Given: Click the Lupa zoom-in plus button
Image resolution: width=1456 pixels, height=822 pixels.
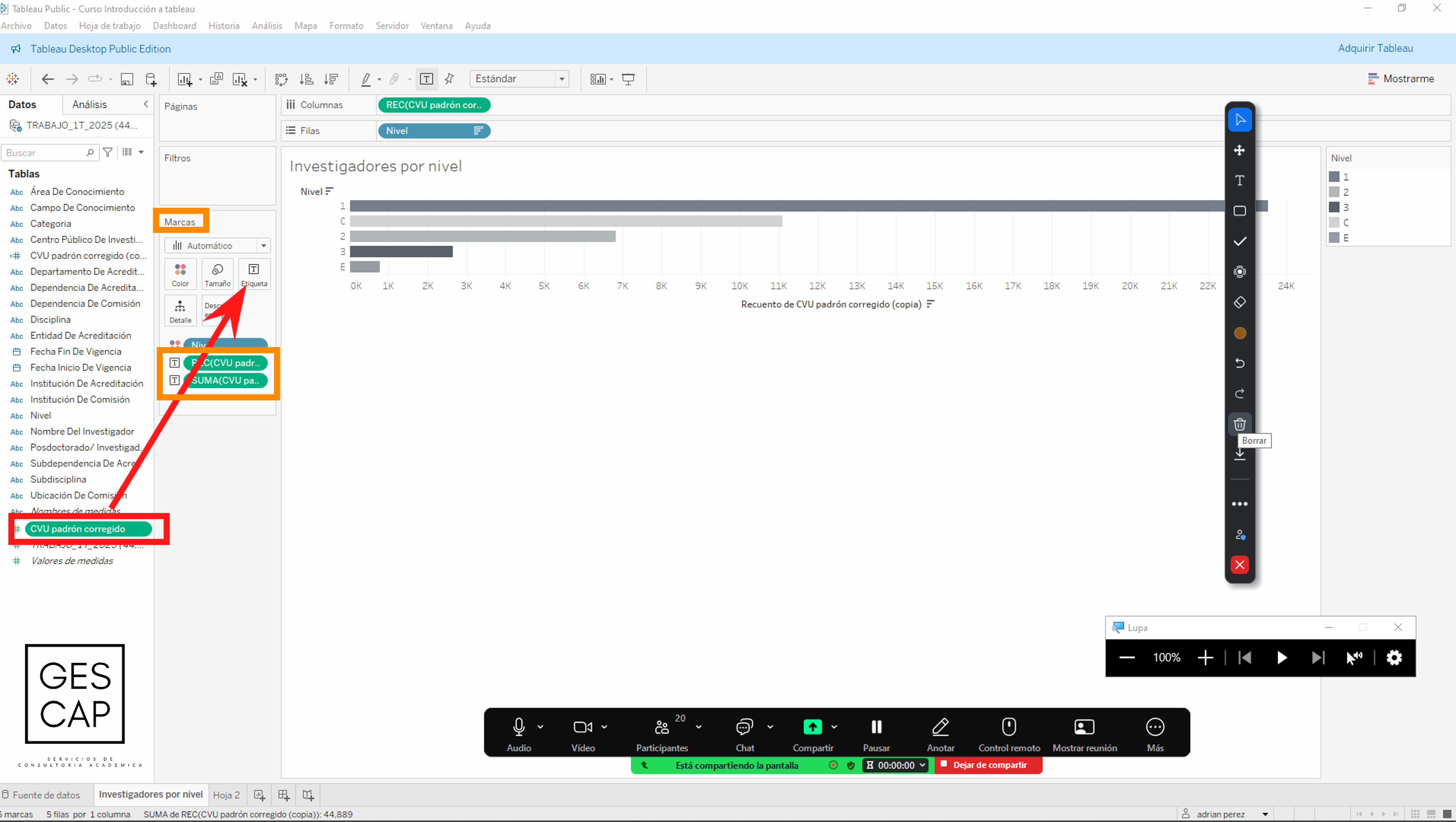Looking at the screenshot, I should (x=1205, y=658).
